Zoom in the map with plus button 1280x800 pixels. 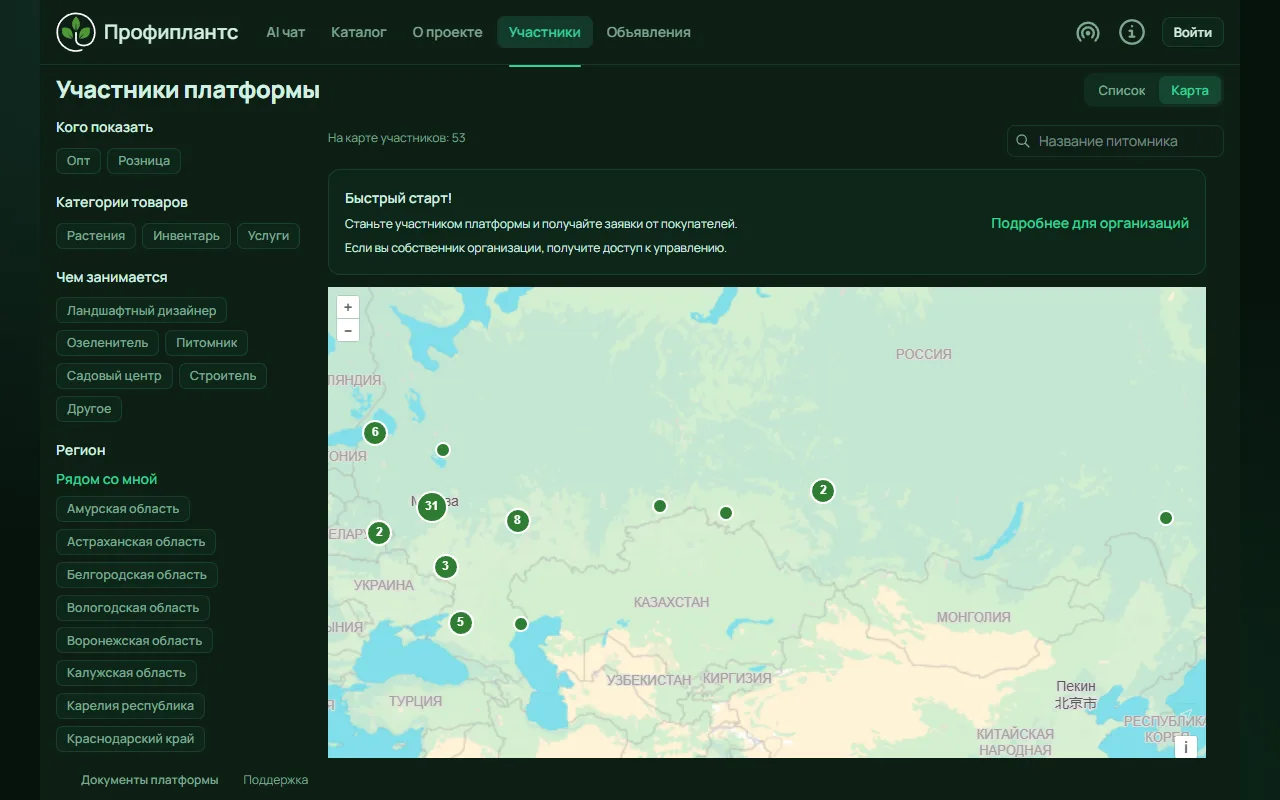click(348, 308)
